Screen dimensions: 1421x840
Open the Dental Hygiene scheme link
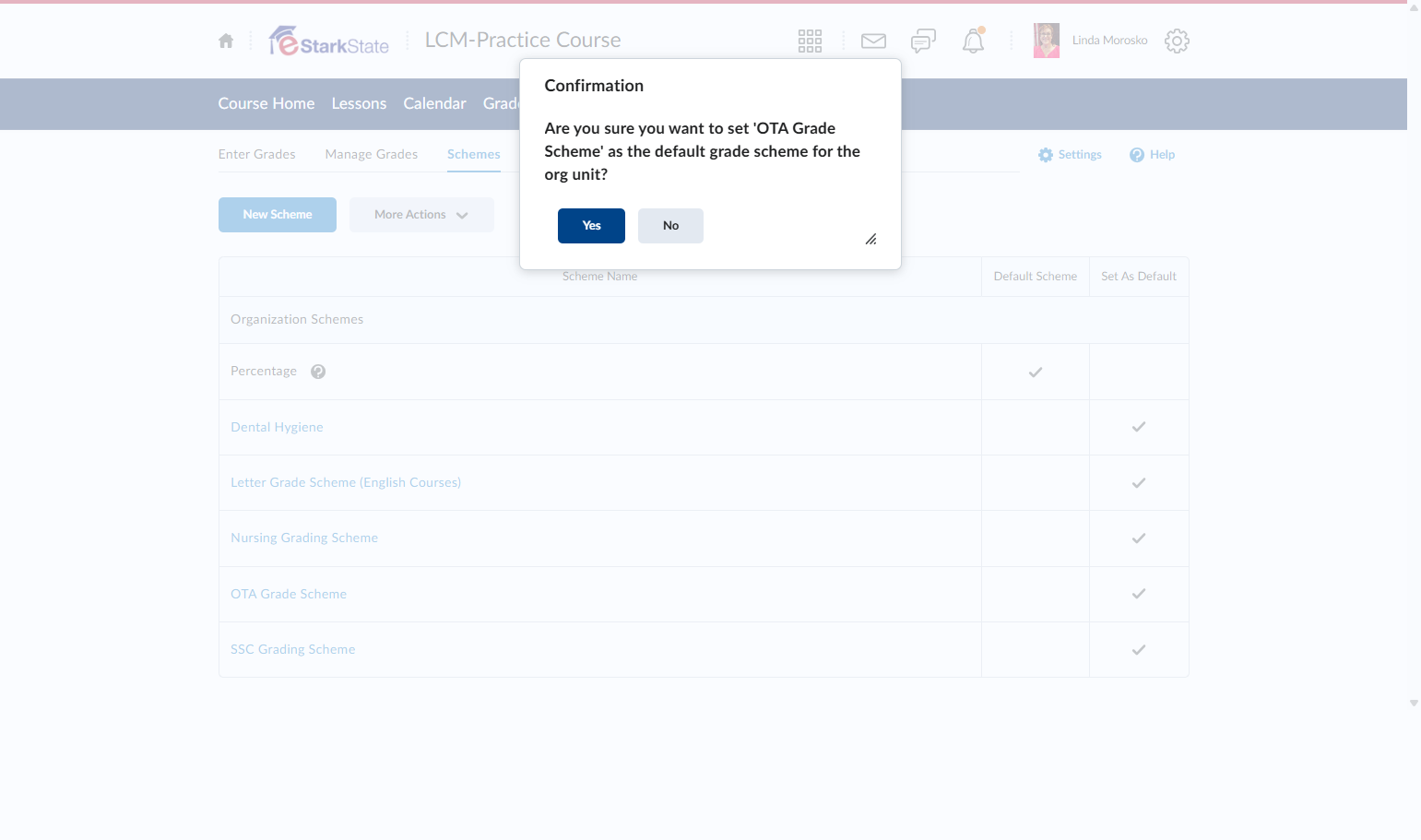[277, 428]
